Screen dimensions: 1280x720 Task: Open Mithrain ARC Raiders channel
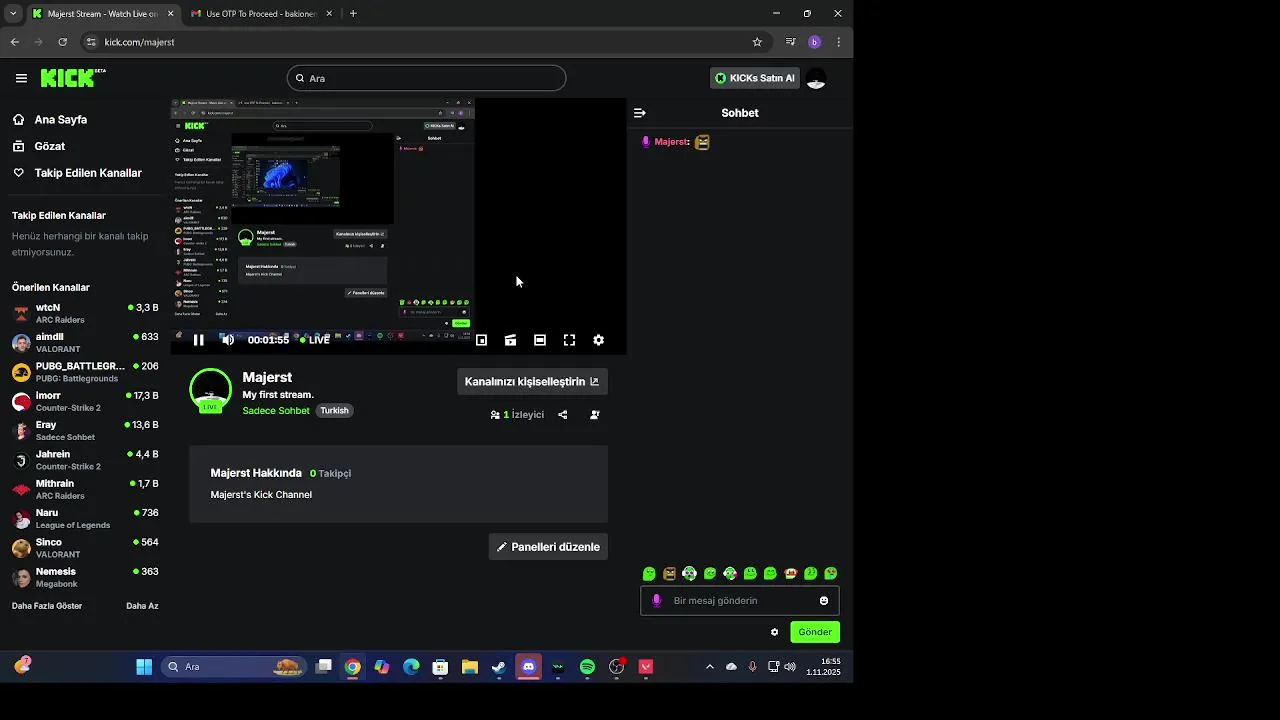[85, 489]
